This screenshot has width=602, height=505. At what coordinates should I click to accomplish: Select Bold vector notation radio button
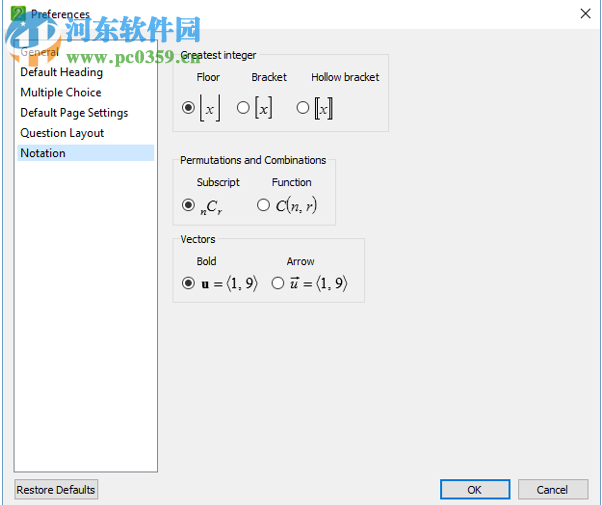point(188,283)
